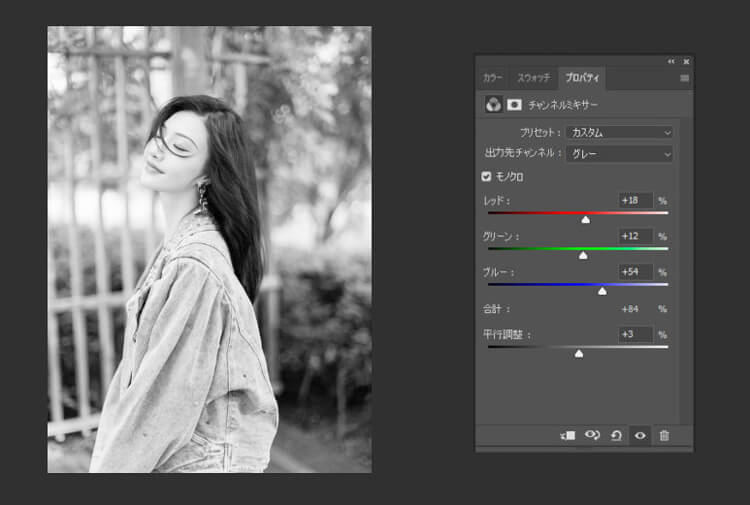Reset adjustment to defaults icon
This screenshot has height=505, width=750.
616,435
